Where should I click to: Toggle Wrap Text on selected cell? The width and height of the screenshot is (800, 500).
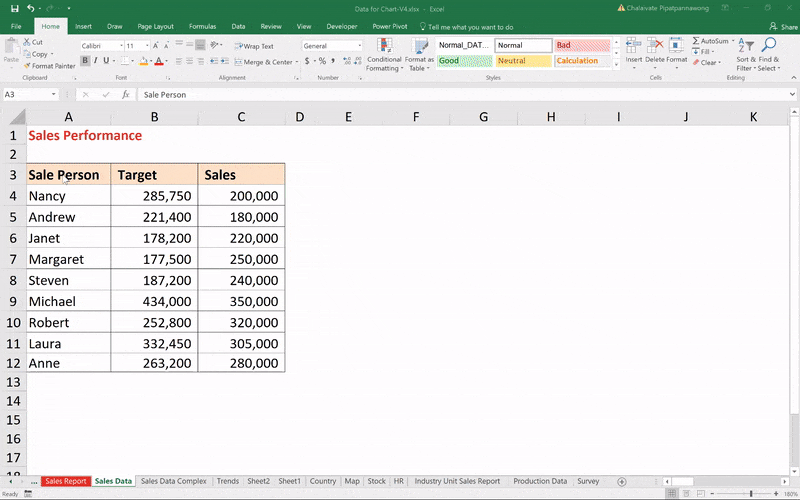(x=254, y=46)
